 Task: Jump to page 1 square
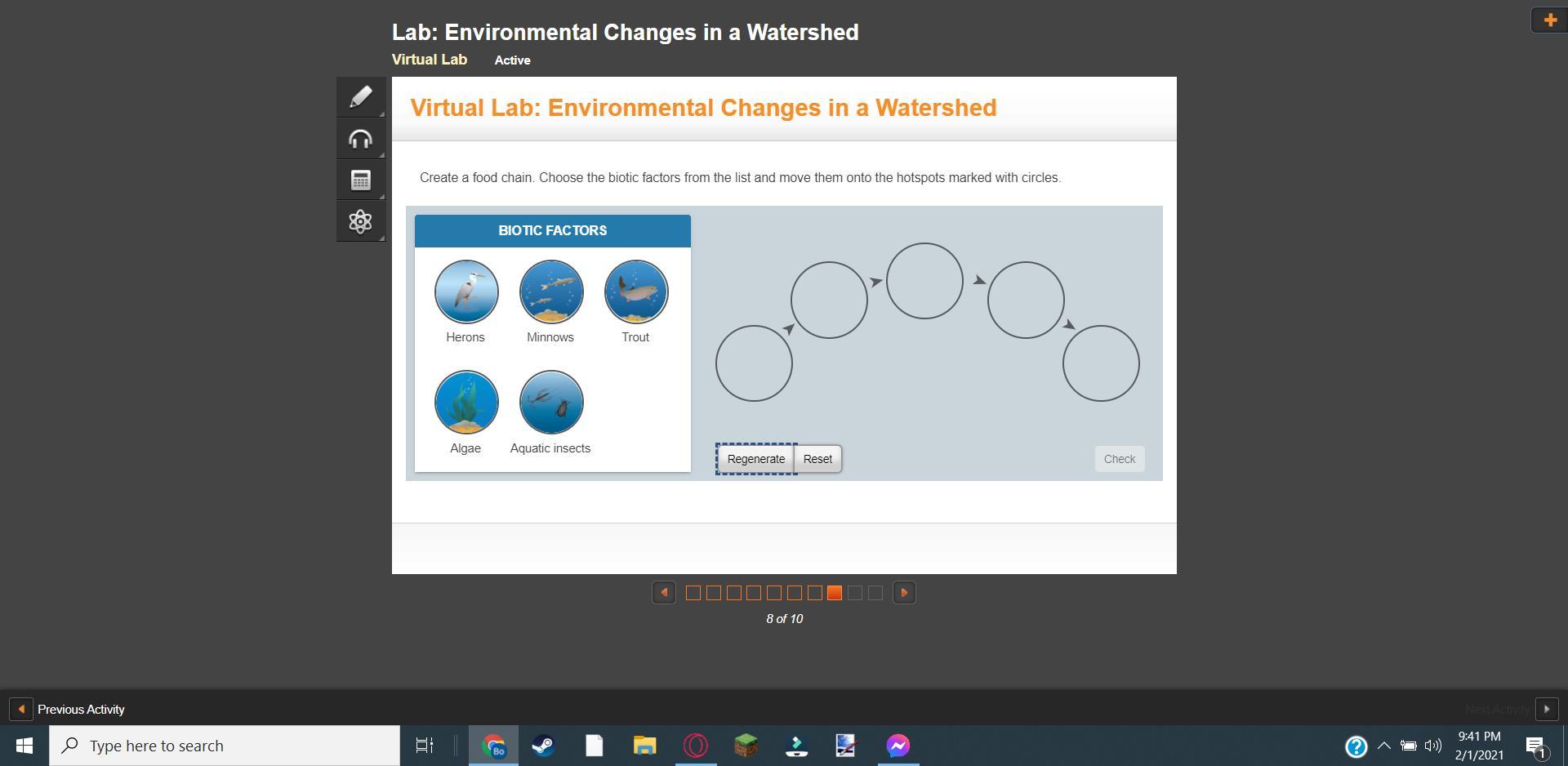pyautogui.click(x=693, y=593)
